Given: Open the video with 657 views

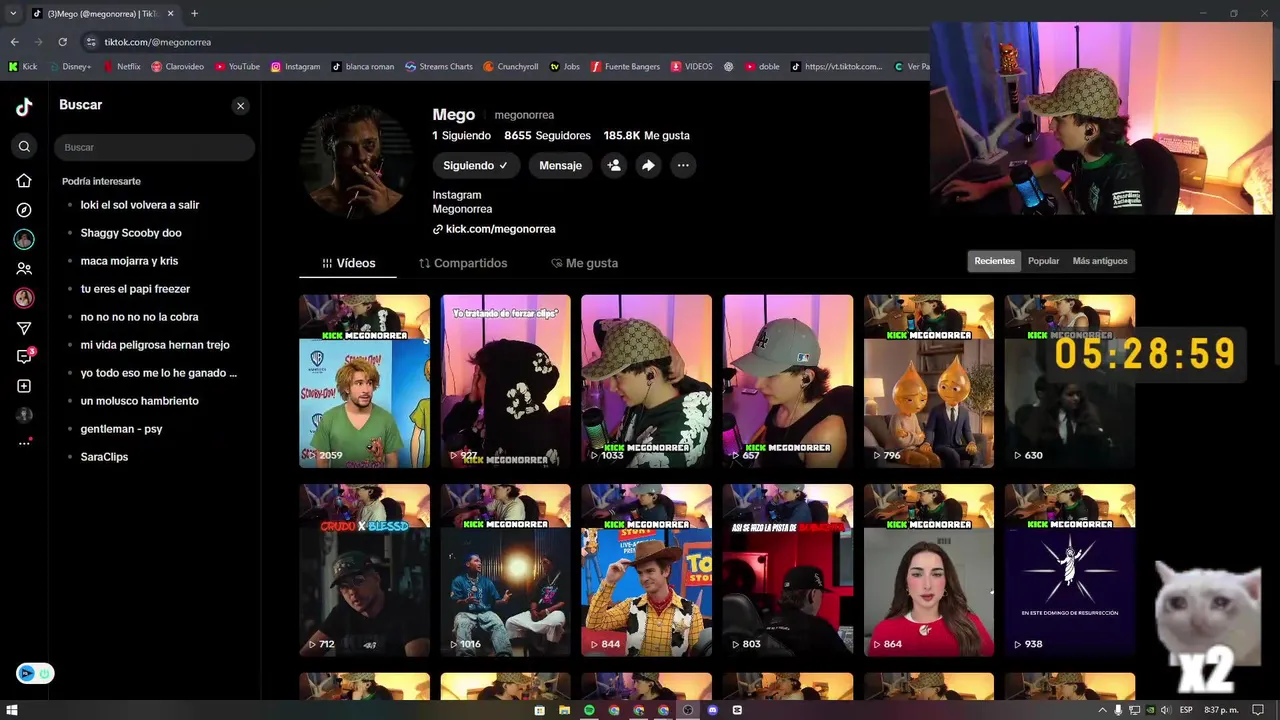Looking at the screenshot, I should (x=788, y=381).
